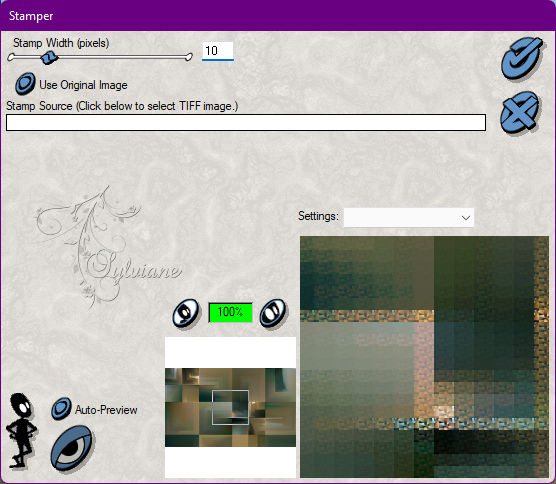The width and height of the screenshot is (556, 484).
Task: Click the Auto-Preview text label
Action: (x=106, y=410)
